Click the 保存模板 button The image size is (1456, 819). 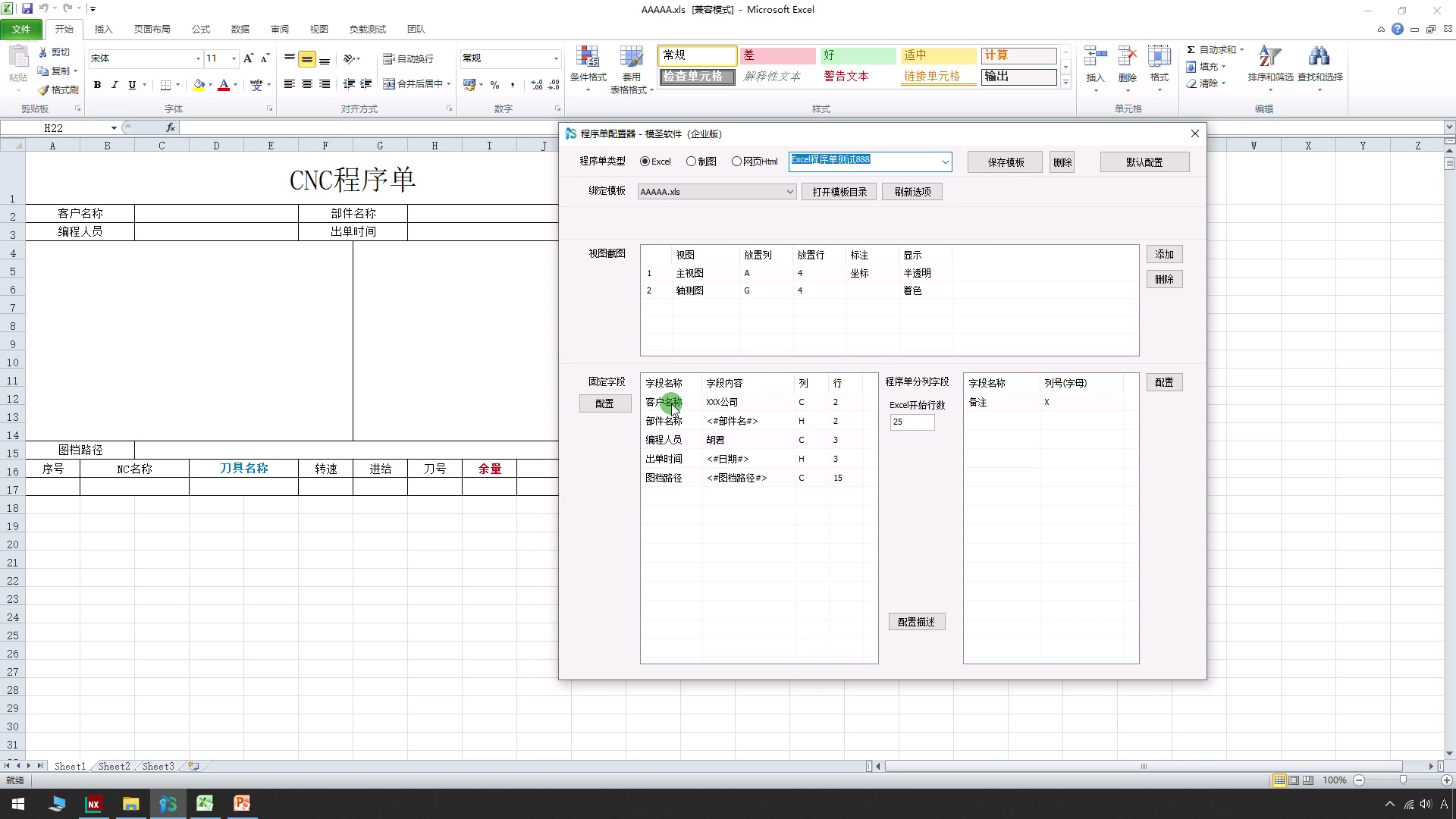point(1006,162)
